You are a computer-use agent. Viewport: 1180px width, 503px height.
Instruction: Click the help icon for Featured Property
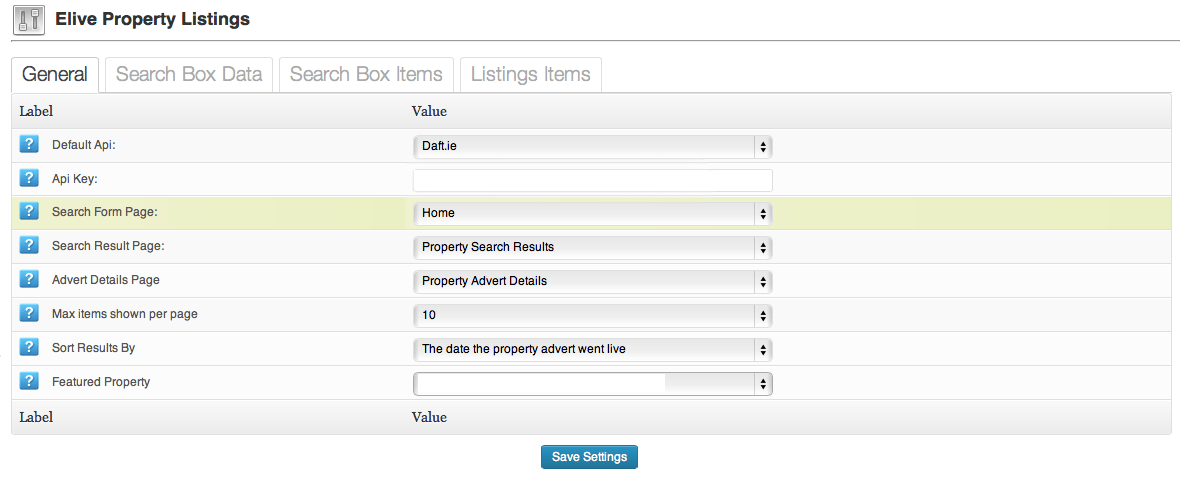29,381
